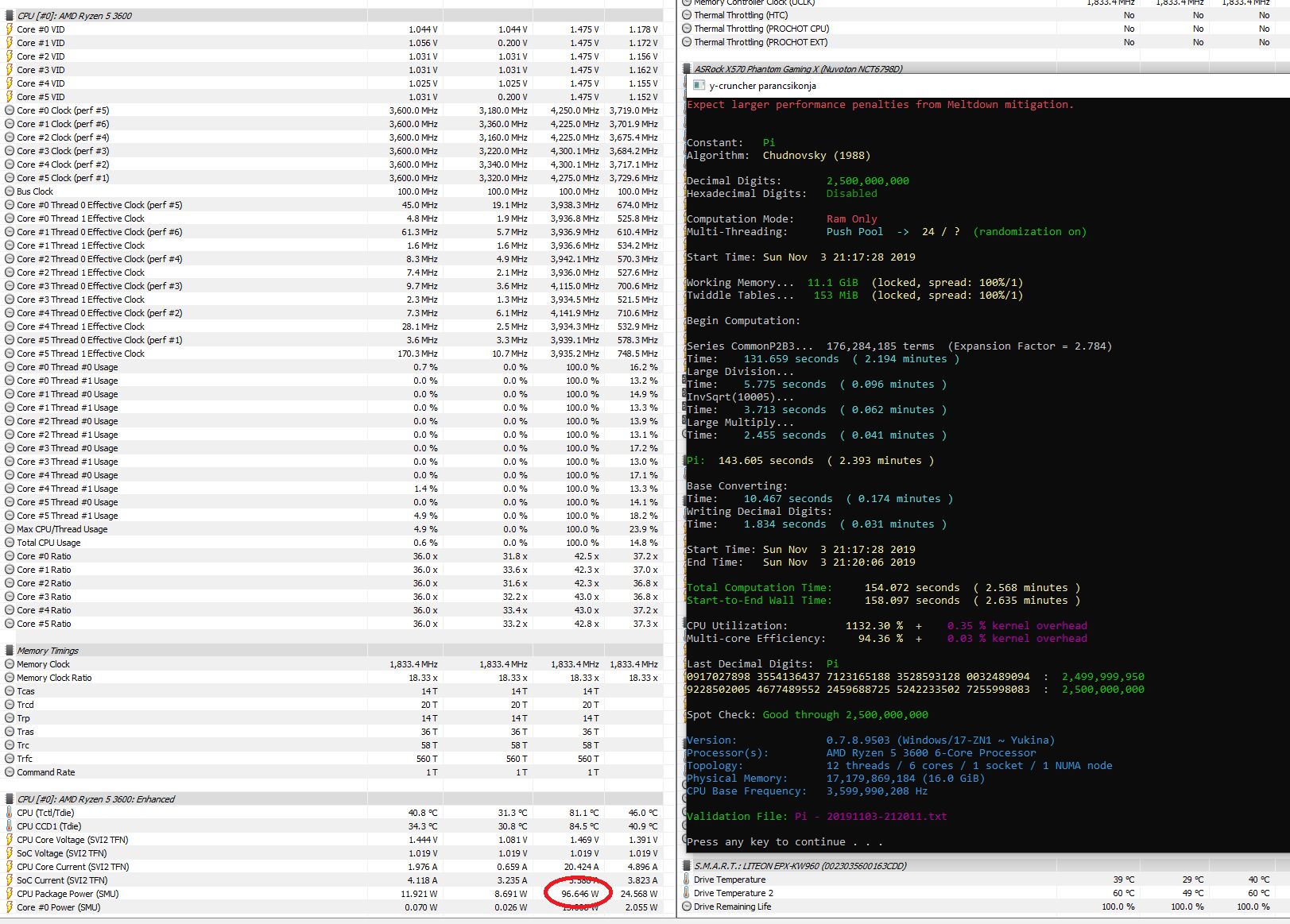
Task: Click the voltage icon beside Core #3 VID
Action: click(x=10, y=70)
